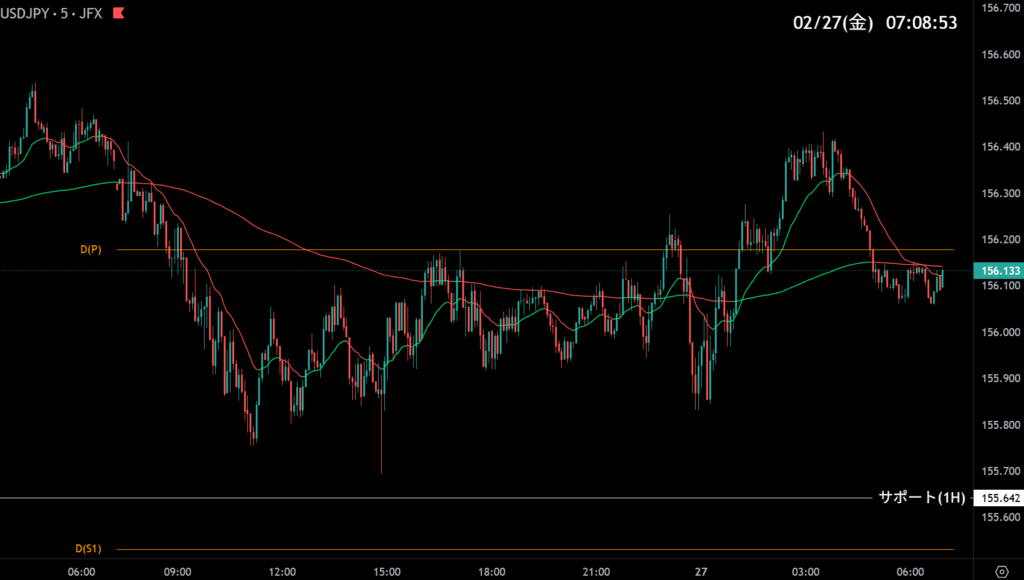Image resolution: width=1024 pixels, height=580 pixels.
Task: Click the 155.900 label on price axis
Action: [x=1000, y=378]
